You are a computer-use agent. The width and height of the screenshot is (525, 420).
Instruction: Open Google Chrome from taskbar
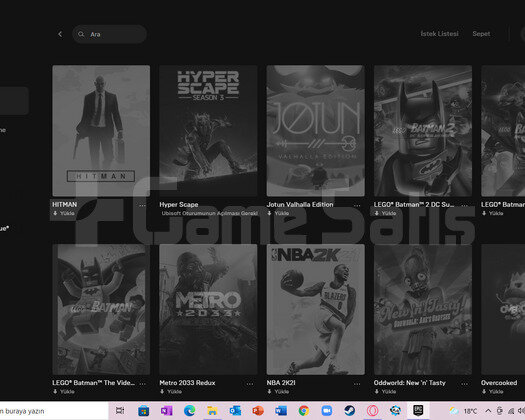click(304, 411)
